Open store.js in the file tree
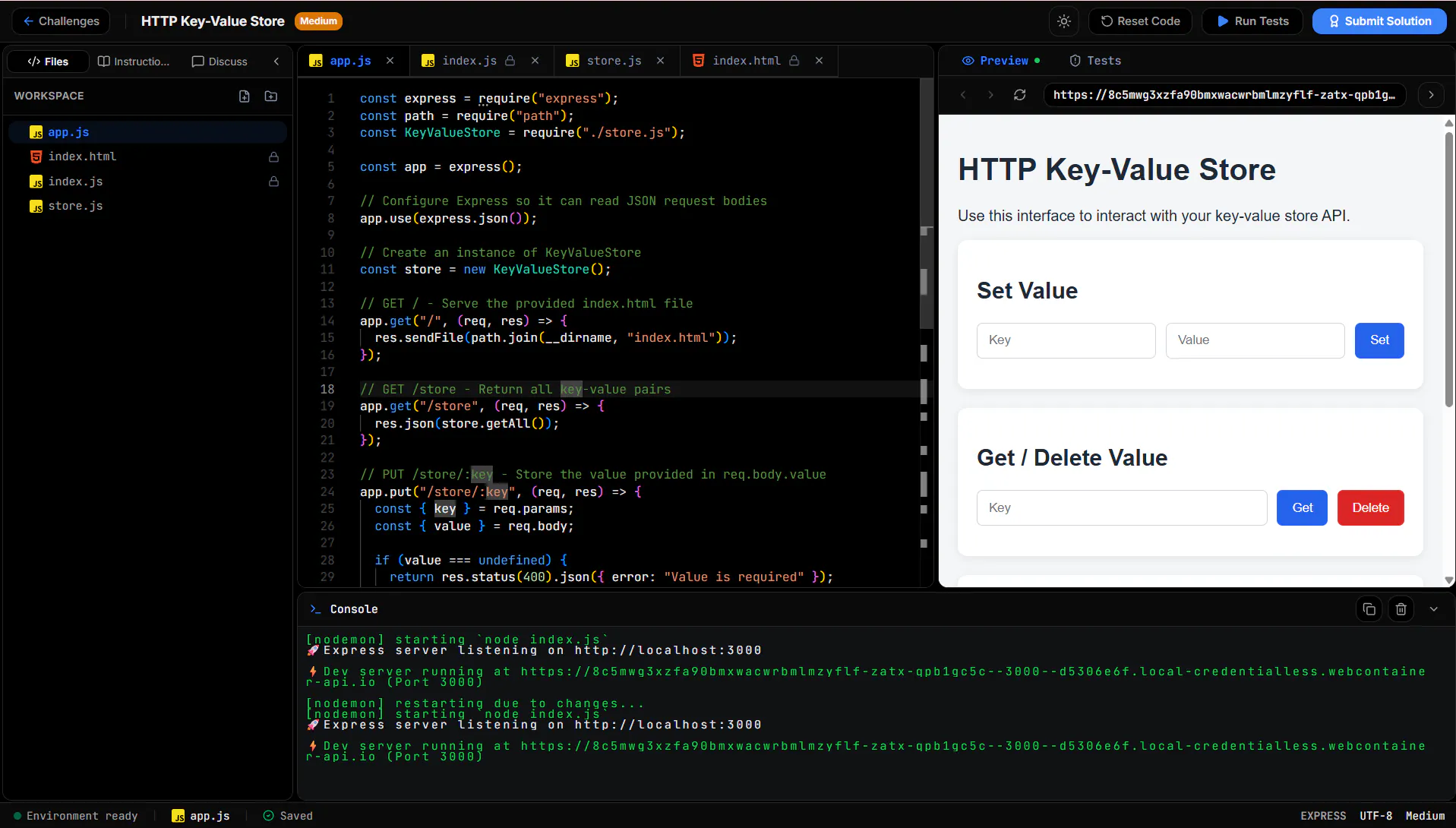Image resolution: width=1456 pixels, height=828 pixels. (147, 206)
